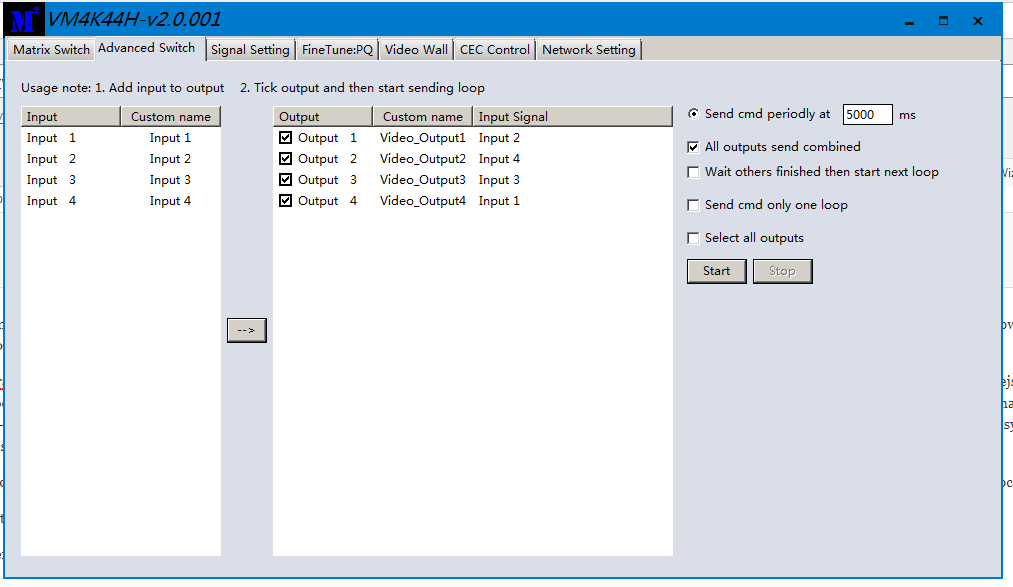This screenshot has width=1013, height=587.
Task: Uncheck the Output 1 checkbox
Action: (286, 138)
